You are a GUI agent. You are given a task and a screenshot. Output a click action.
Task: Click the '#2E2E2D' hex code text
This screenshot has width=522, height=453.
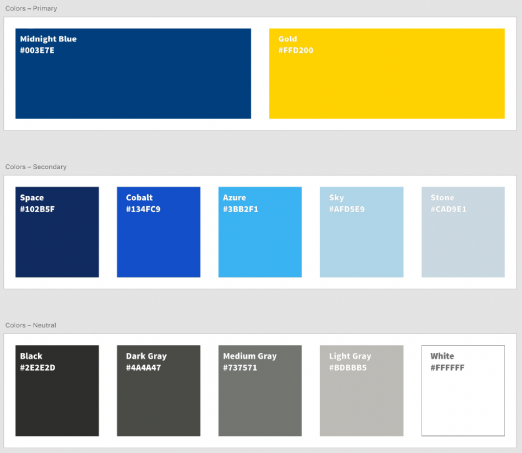37,368
